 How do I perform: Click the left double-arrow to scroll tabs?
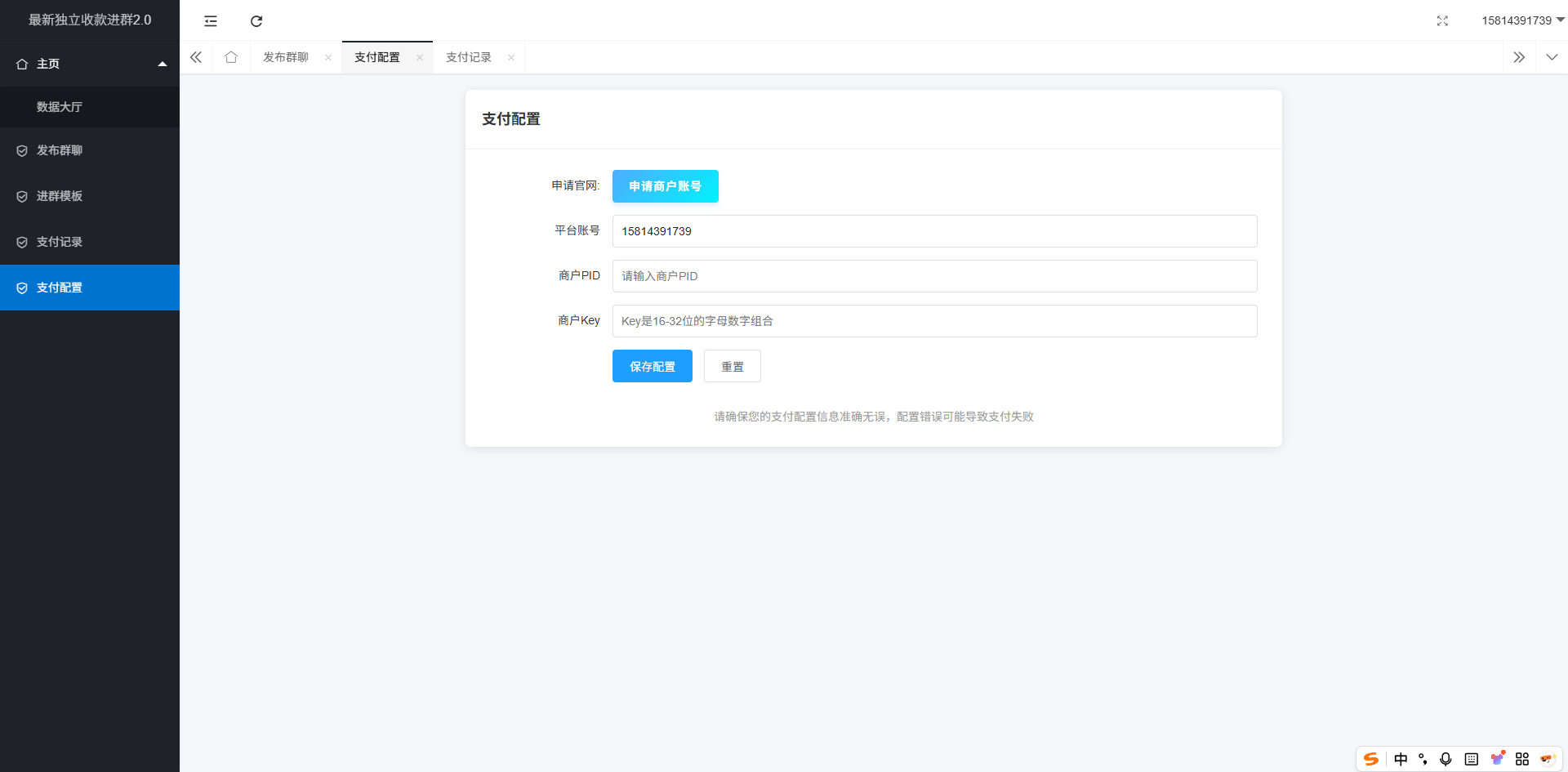tap(196, 57)
